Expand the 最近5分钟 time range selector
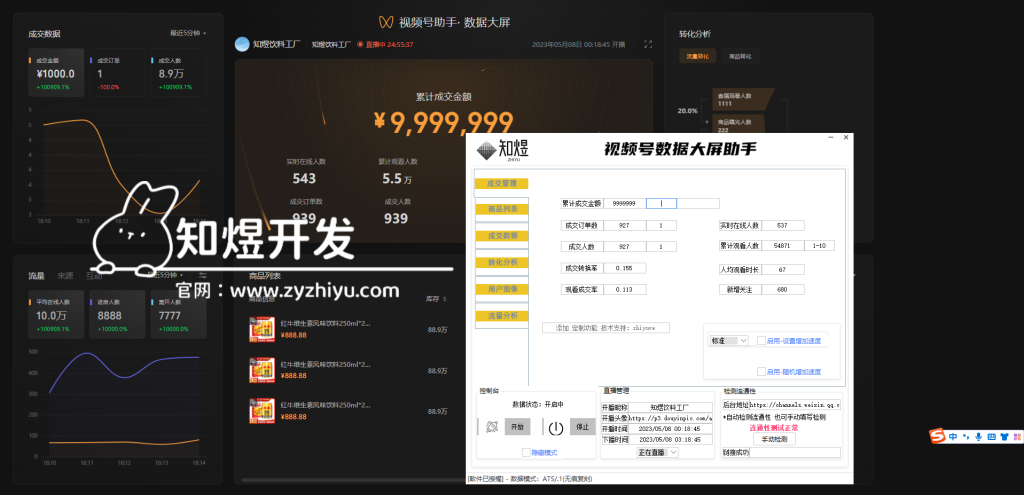The image size is (1024, 495). click(188, 33)
